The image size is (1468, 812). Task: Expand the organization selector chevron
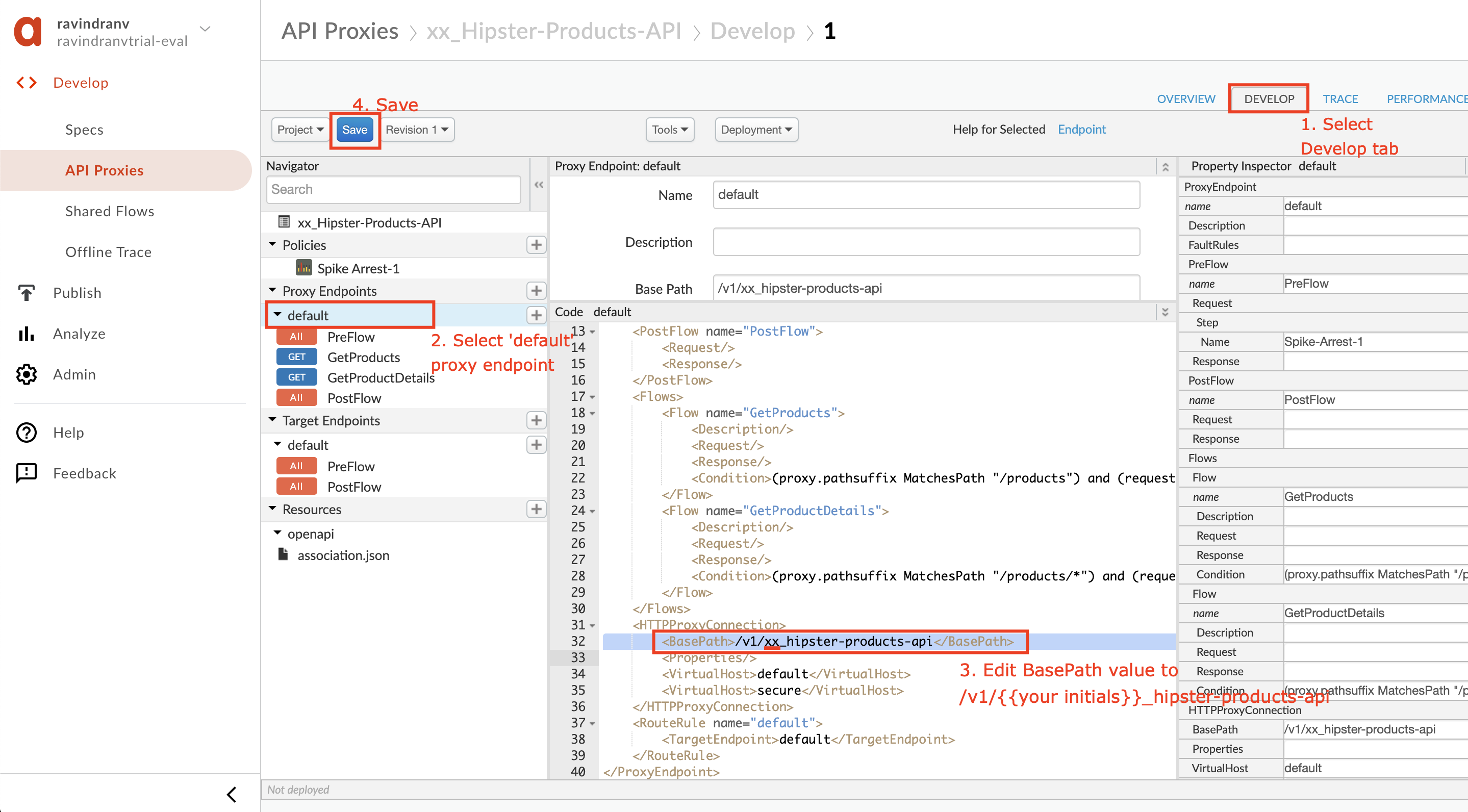coord(206,28)
